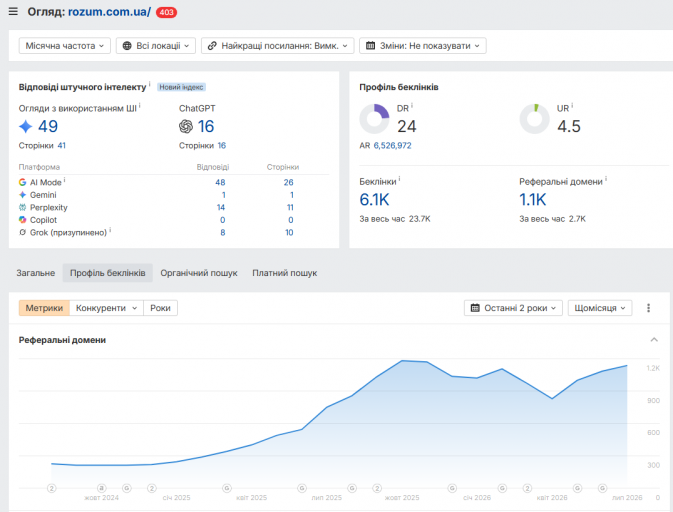Click info icon next to Беклінки
Image resolution: width=673 pixels, height=512 pixels.
400,179
